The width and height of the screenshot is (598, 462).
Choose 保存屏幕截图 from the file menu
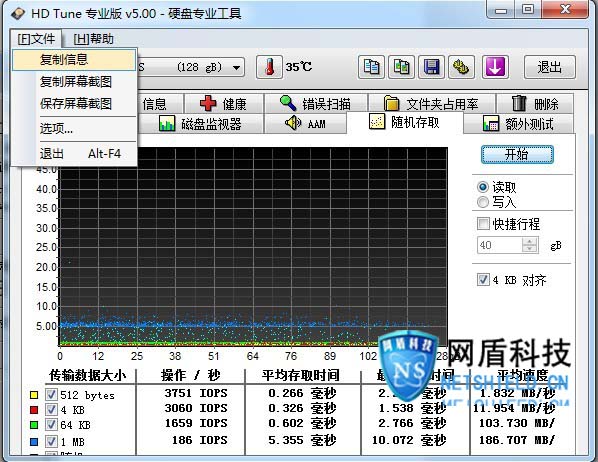pyautogui.click(x=74, y=104)
